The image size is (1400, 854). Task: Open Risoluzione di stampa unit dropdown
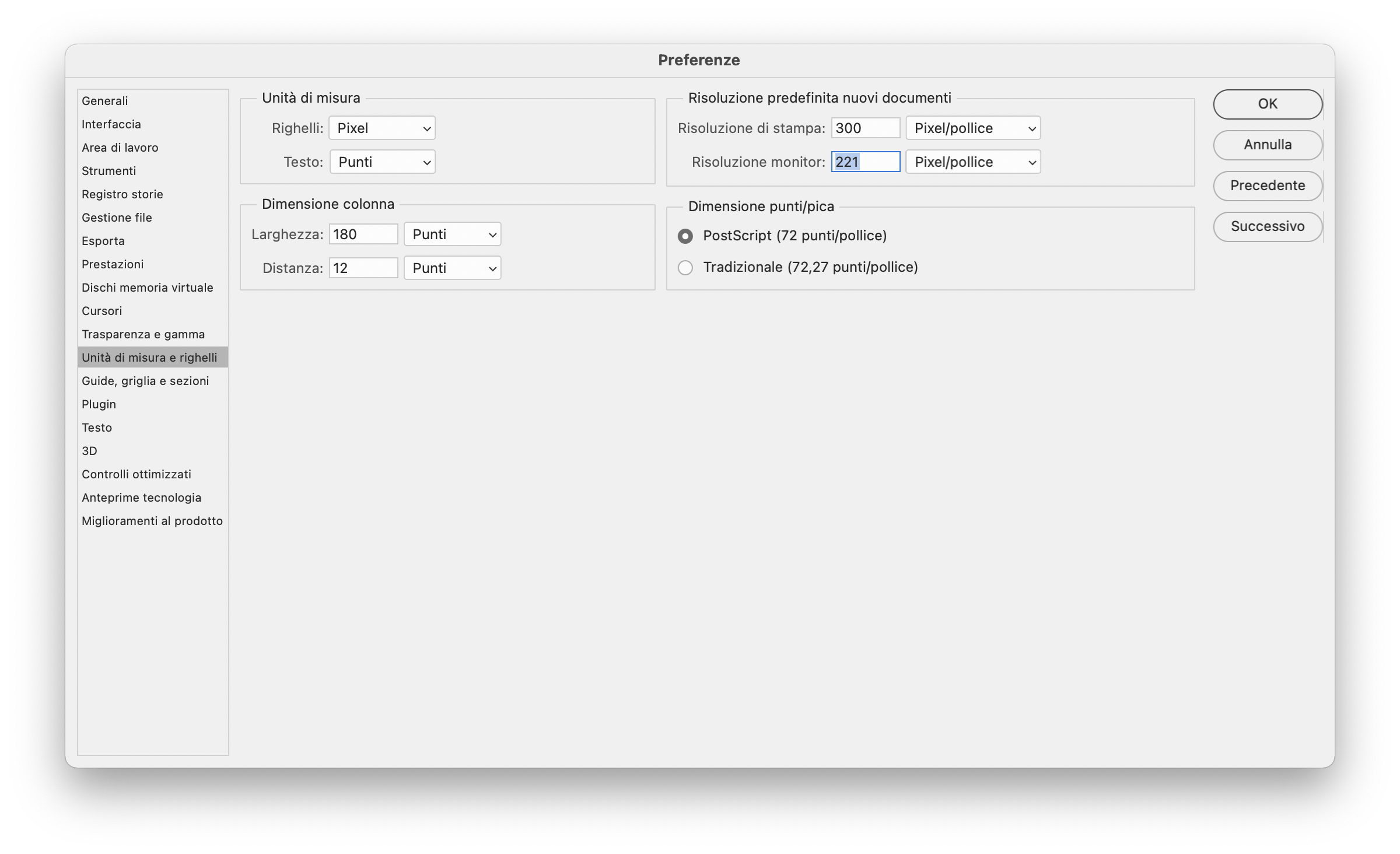973,128
